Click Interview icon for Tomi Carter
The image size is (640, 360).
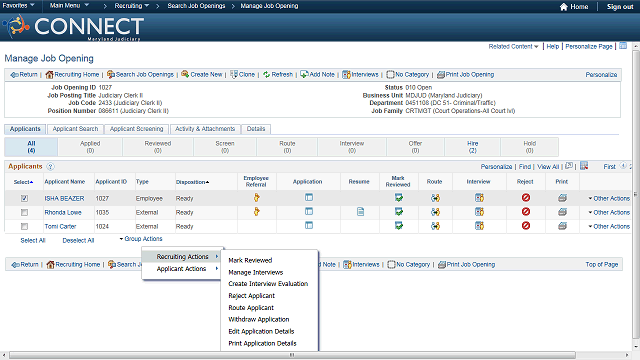(x=479, y=226)
